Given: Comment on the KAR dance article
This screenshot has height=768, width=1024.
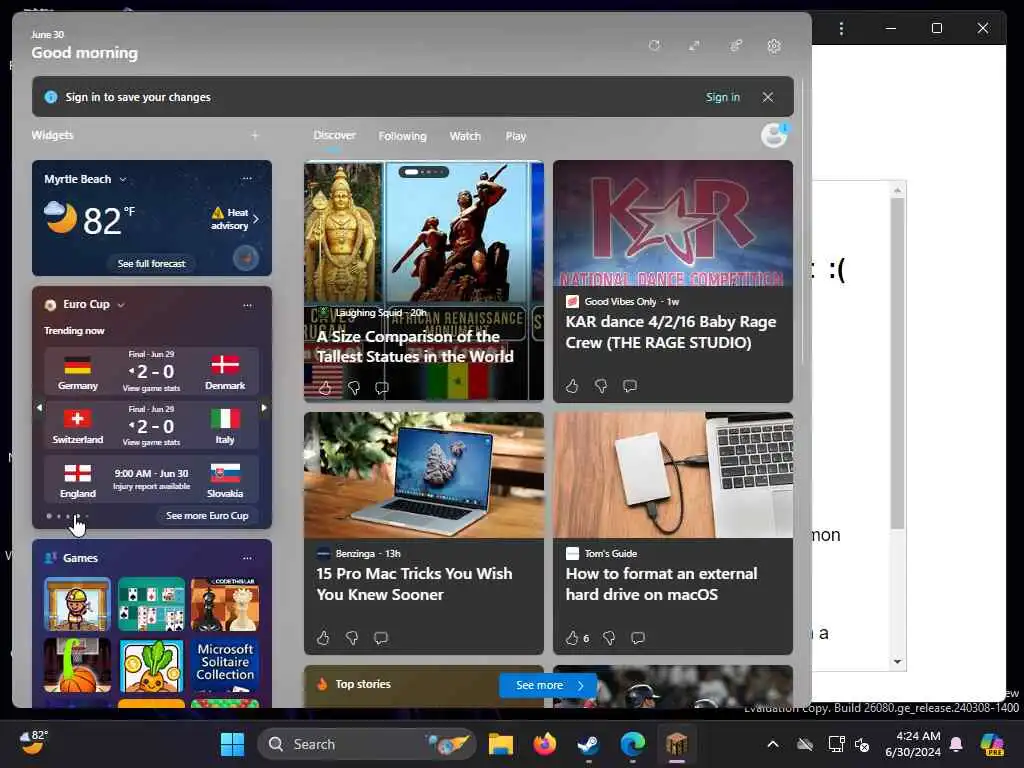Looking at the screenshot, I should click(630, 386).
